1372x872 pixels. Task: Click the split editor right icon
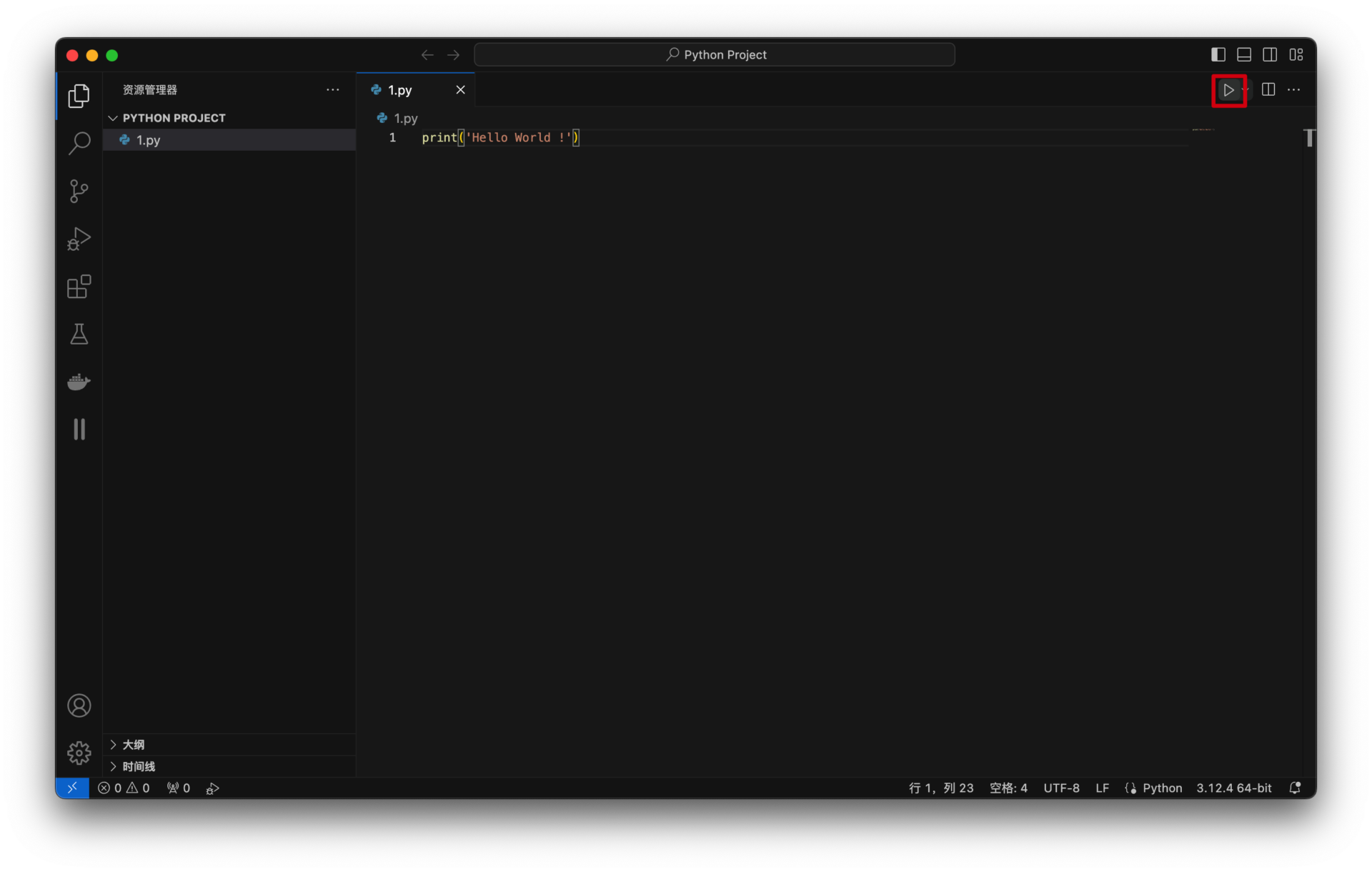click(1268, 90)
